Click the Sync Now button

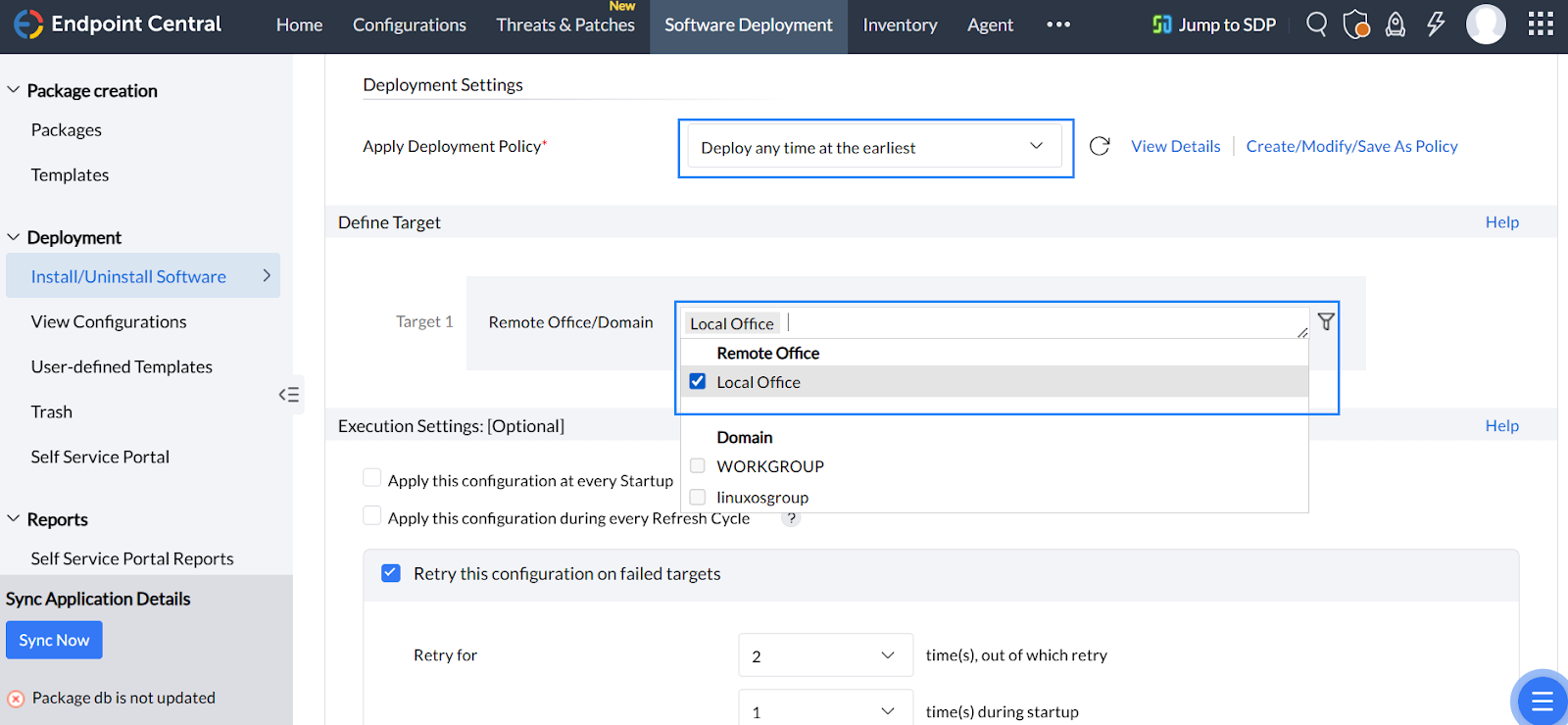[x=54, y=641]
